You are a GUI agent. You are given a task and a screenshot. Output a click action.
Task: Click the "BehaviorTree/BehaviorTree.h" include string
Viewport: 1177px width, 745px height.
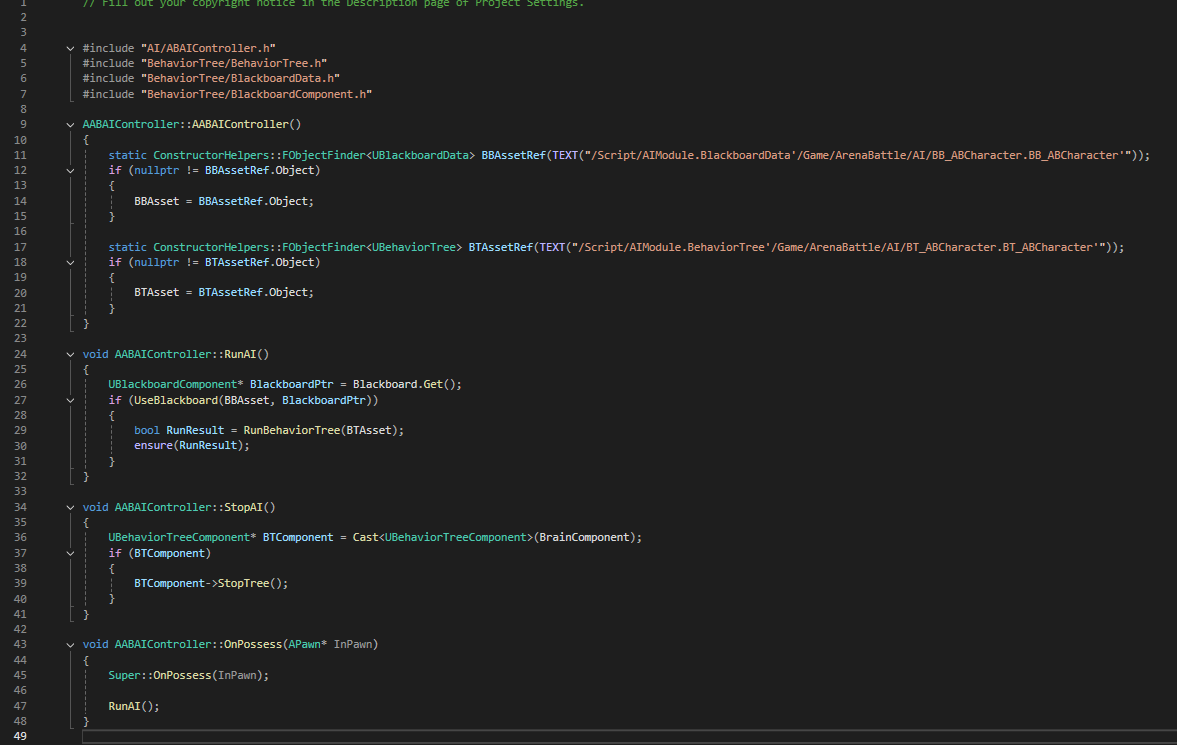[x=233, y=63]
